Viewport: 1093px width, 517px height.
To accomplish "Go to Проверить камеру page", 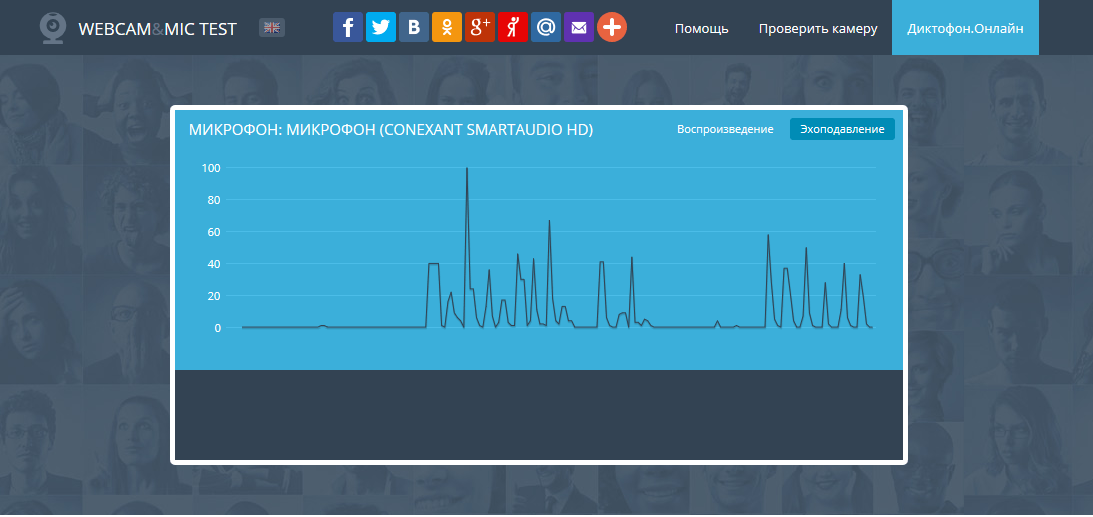I will [817, 29].
